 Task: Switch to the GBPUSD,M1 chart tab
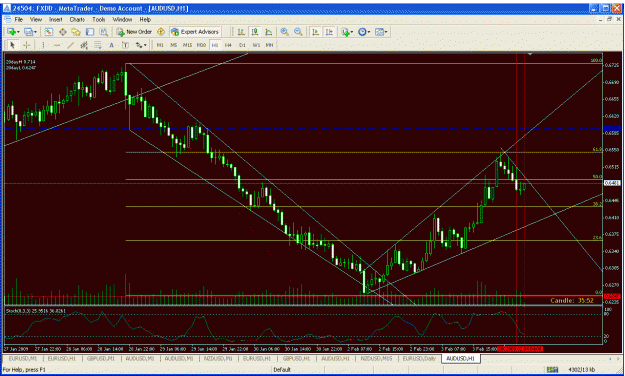point(100,359)
